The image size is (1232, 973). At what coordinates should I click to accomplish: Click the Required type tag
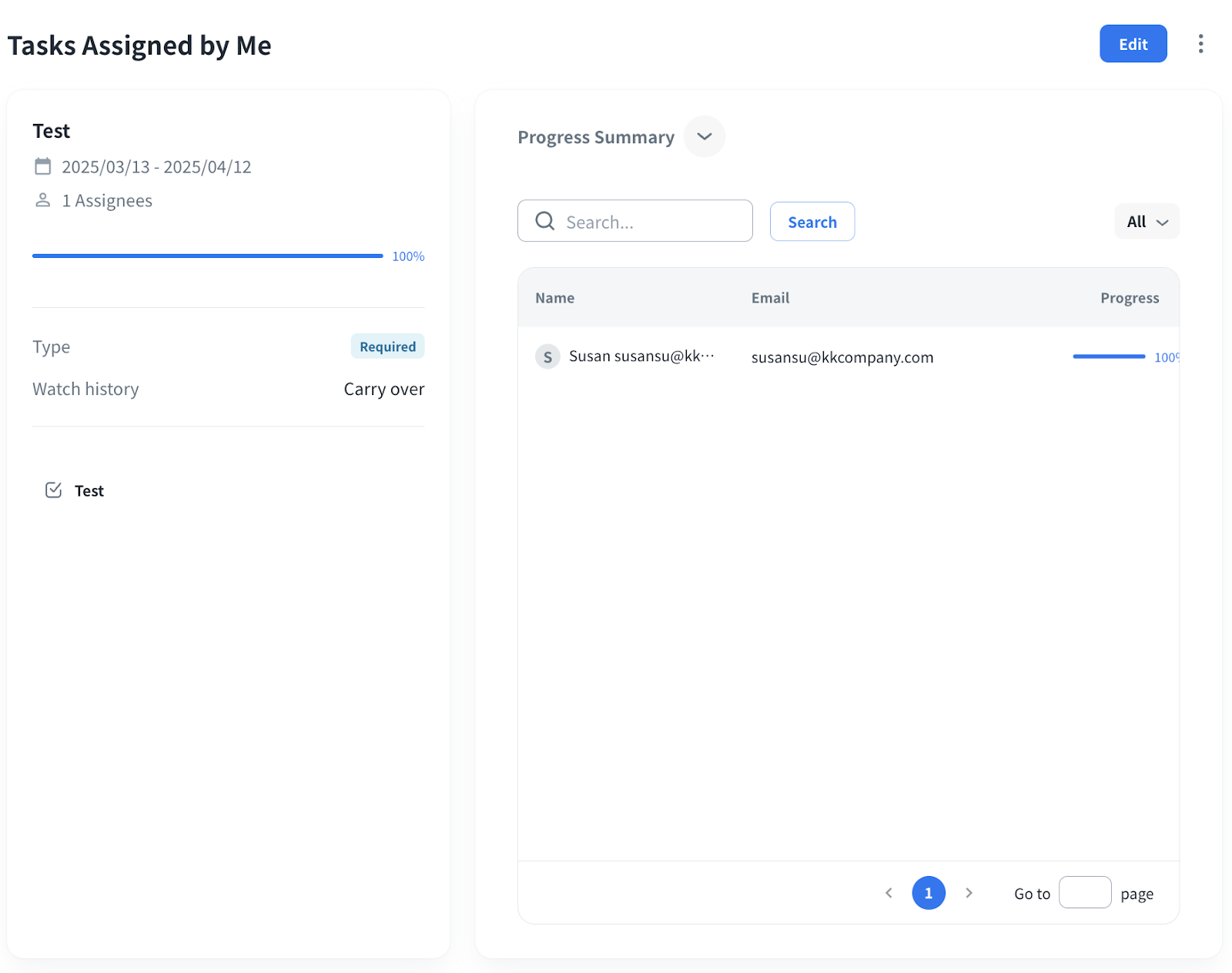point(387,346)
